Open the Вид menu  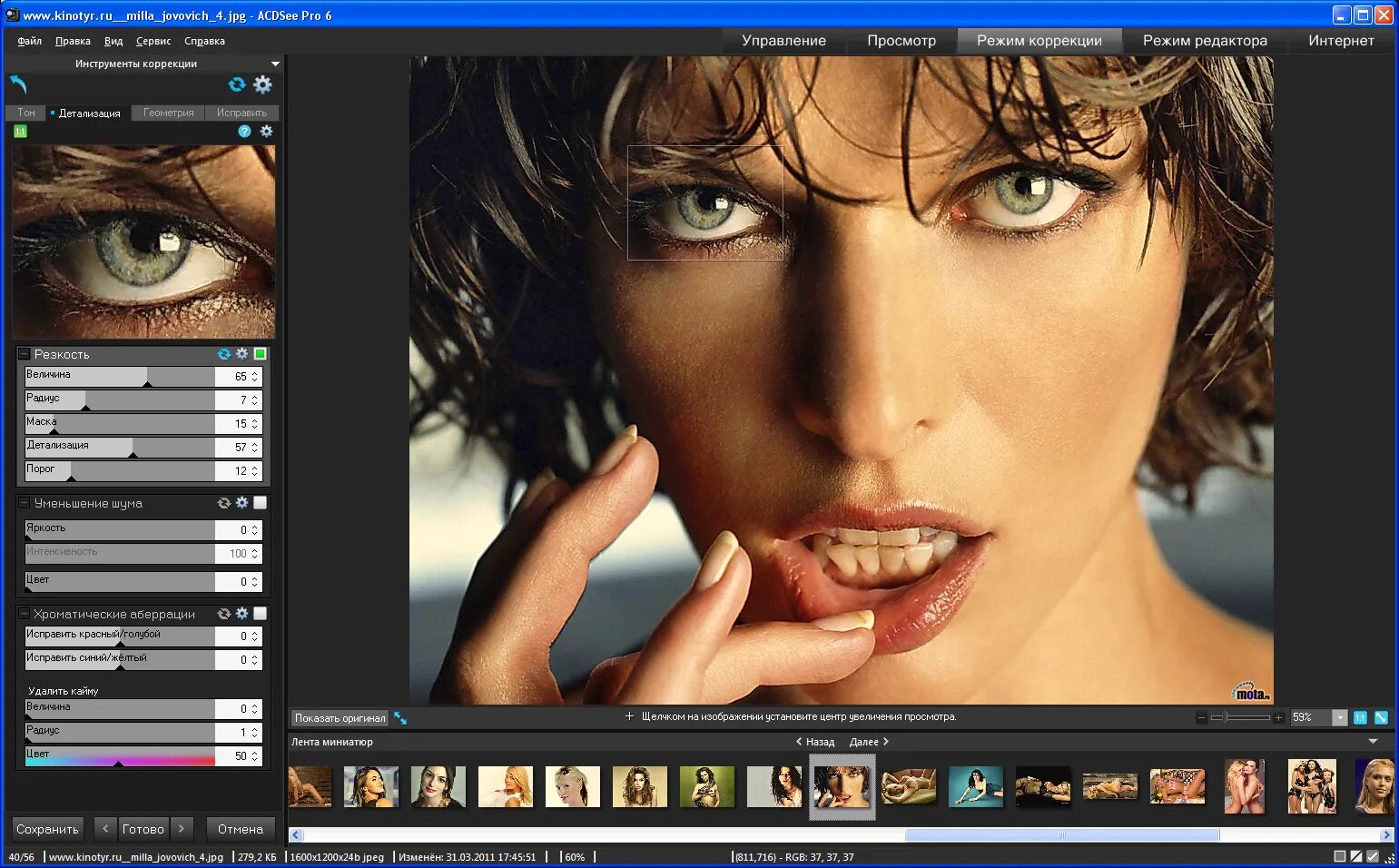(x=113, y=41)
